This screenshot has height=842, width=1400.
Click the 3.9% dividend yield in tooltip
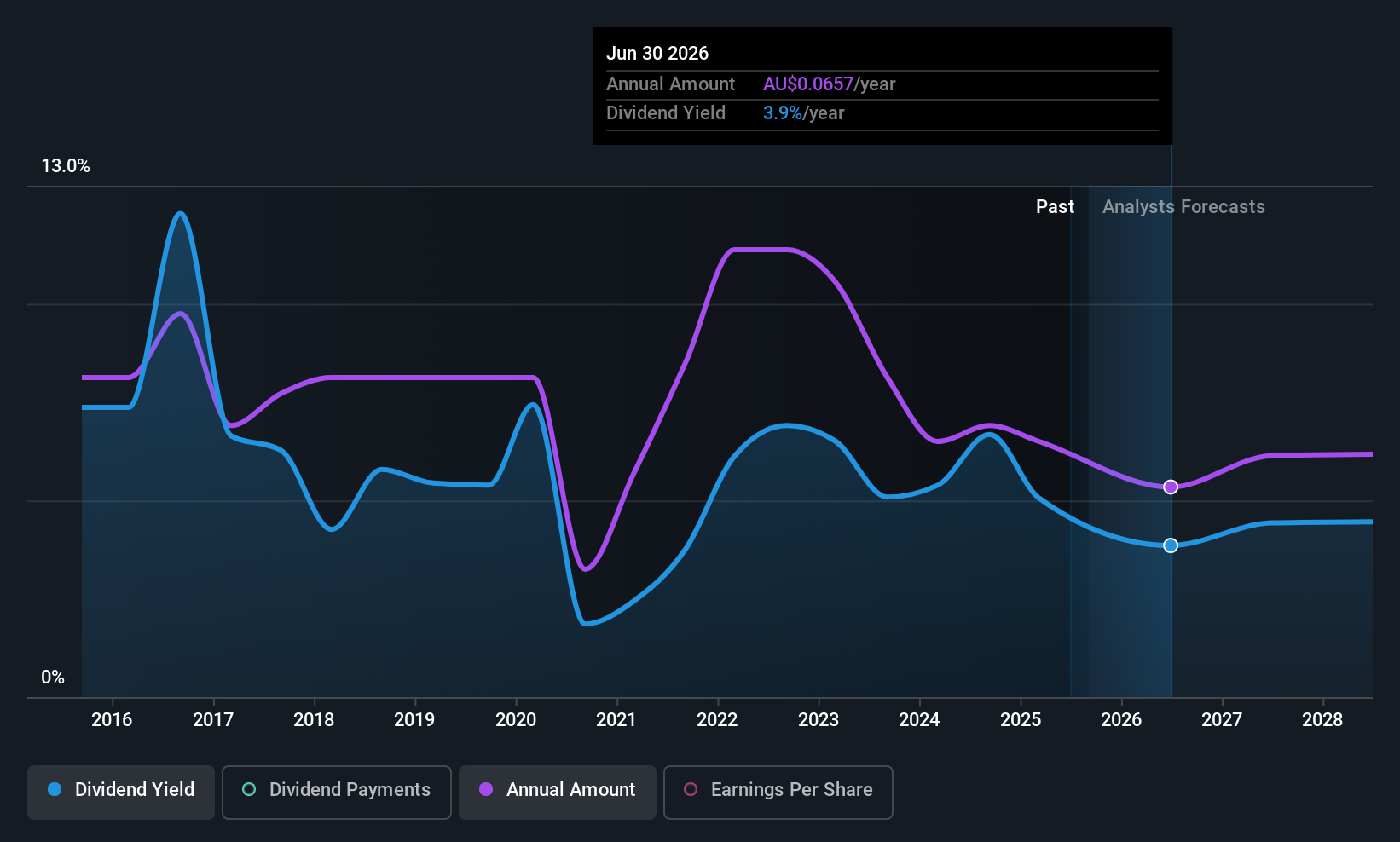click(783, 112)
